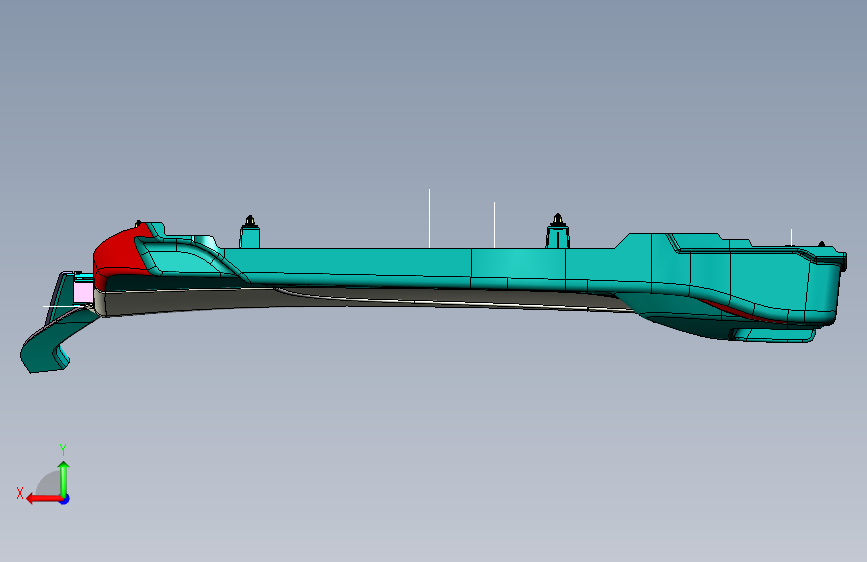Pick the mounting stud right of the white lines
This screenshot has height=562, width=867.
pyautogui.click(x=558, y=230)
